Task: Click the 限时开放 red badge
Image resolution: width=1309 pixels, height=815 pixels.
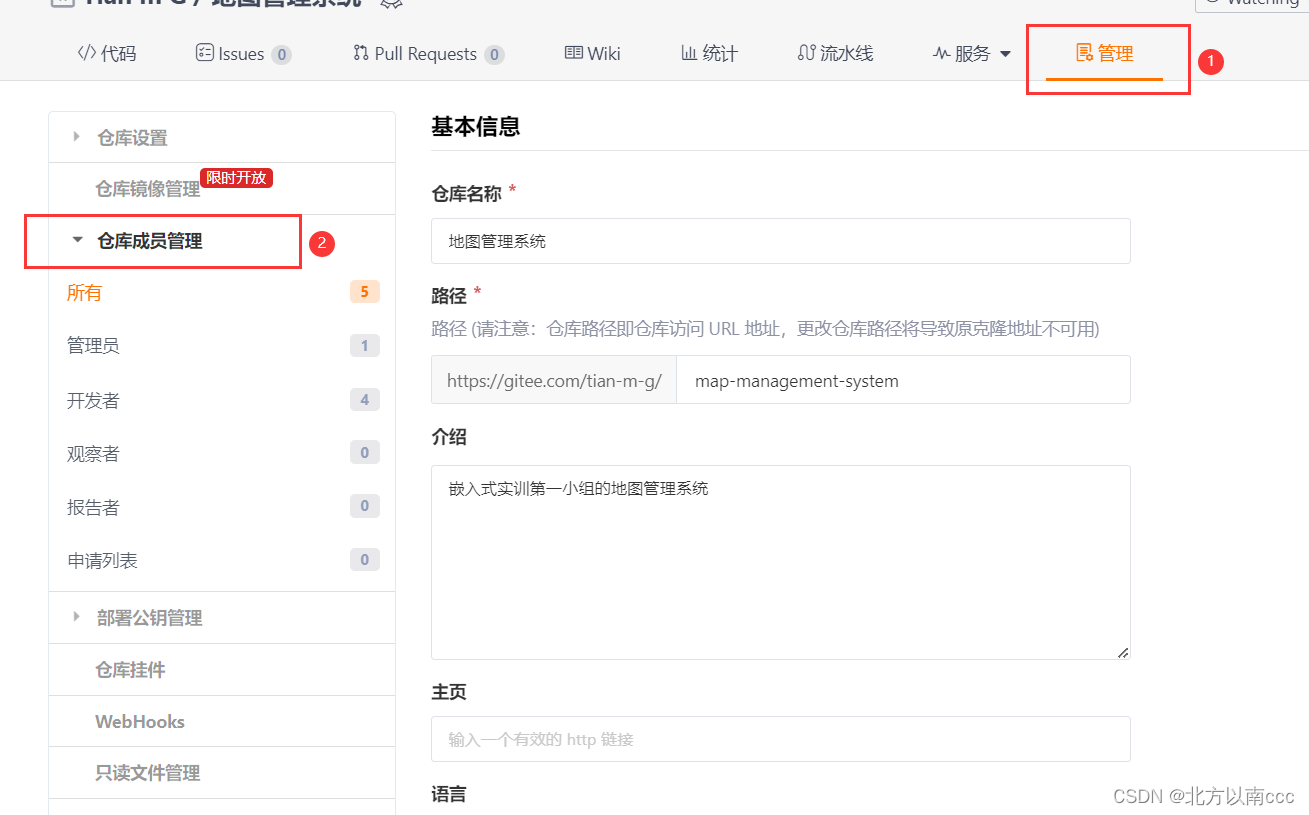Action: [x=236, y=178]
